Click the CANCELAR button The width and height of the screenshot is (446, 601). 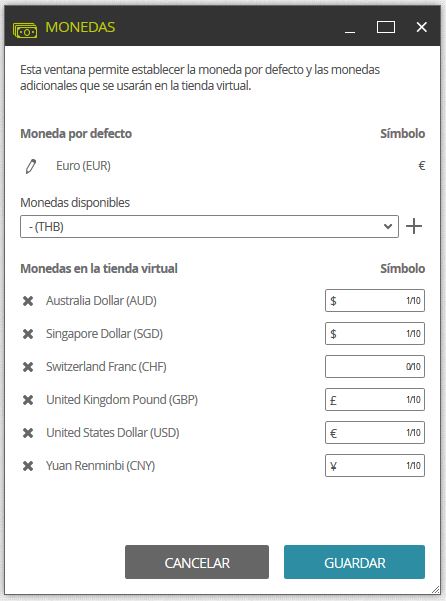pos(197,562)
